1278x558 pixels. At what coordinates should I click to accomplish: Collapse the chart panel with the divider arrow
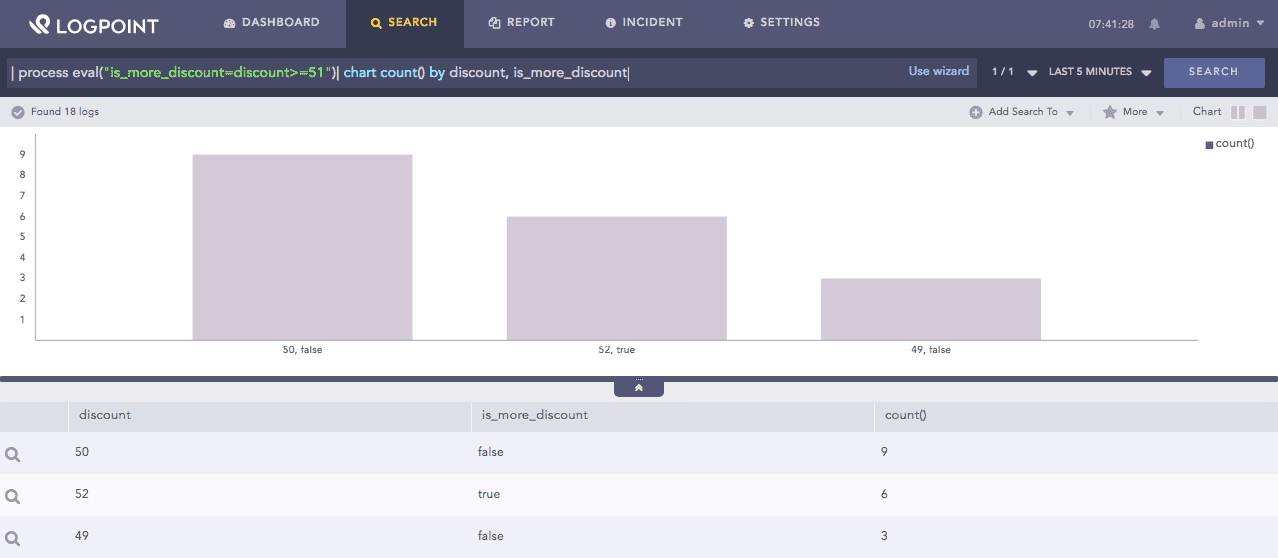pos(639,388)
